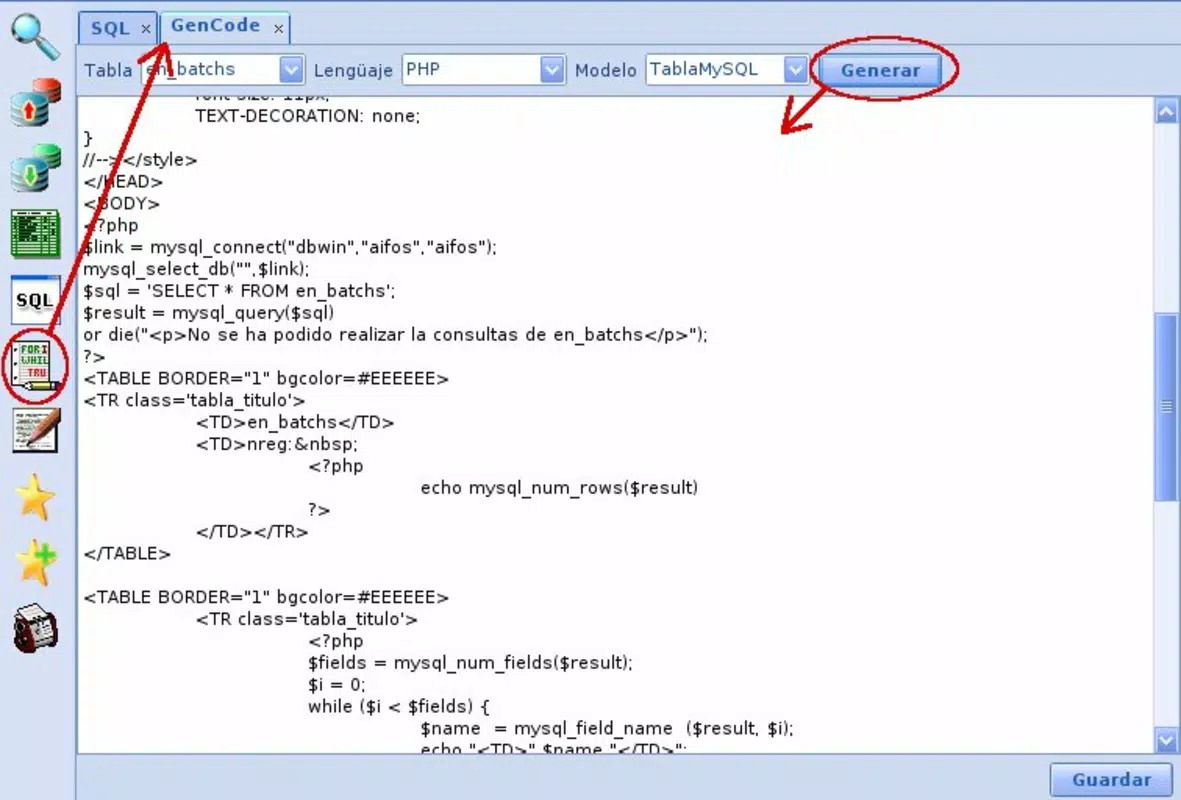The height and width of the screenshot is (800, 1181).
Task: Click the '$name = mysql_field_name' line
Action: coord(607,728)
